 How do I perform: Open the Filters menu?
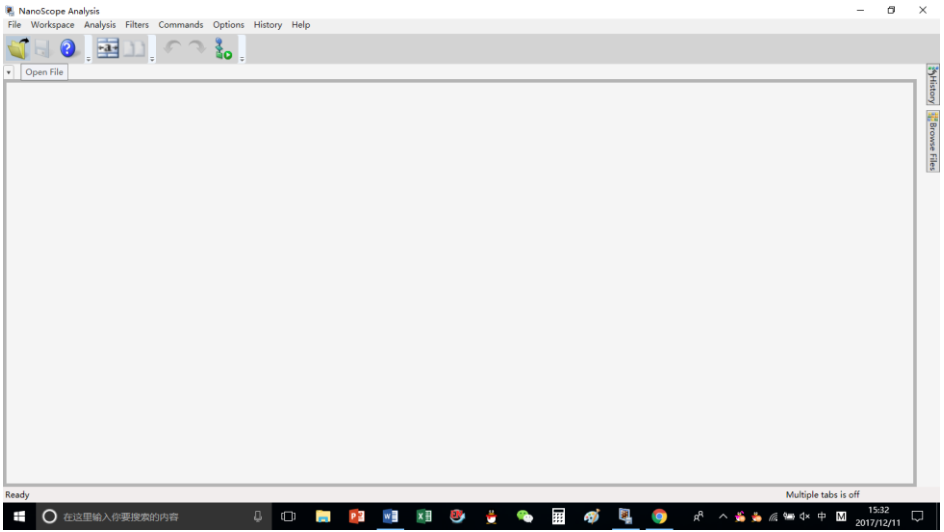point(137,25)
